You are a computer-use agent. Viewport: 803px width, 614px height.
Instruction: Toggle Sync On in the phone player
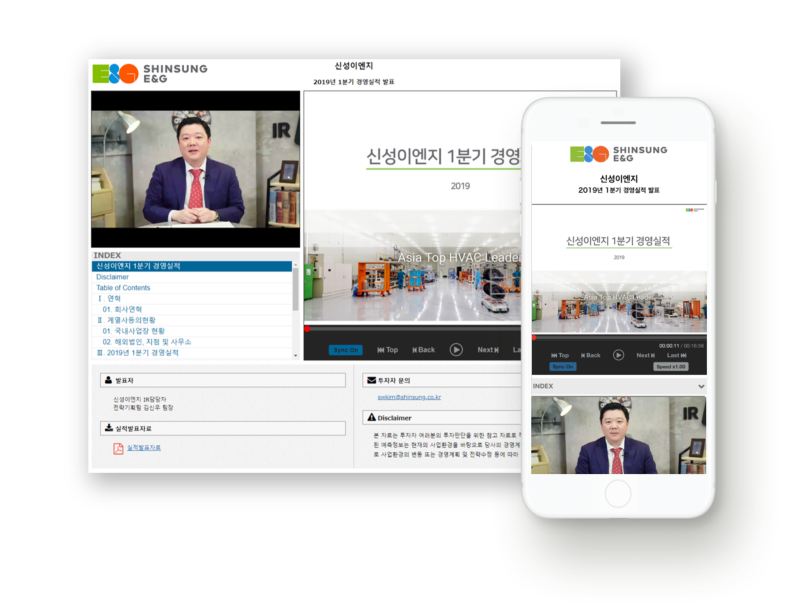563,367
